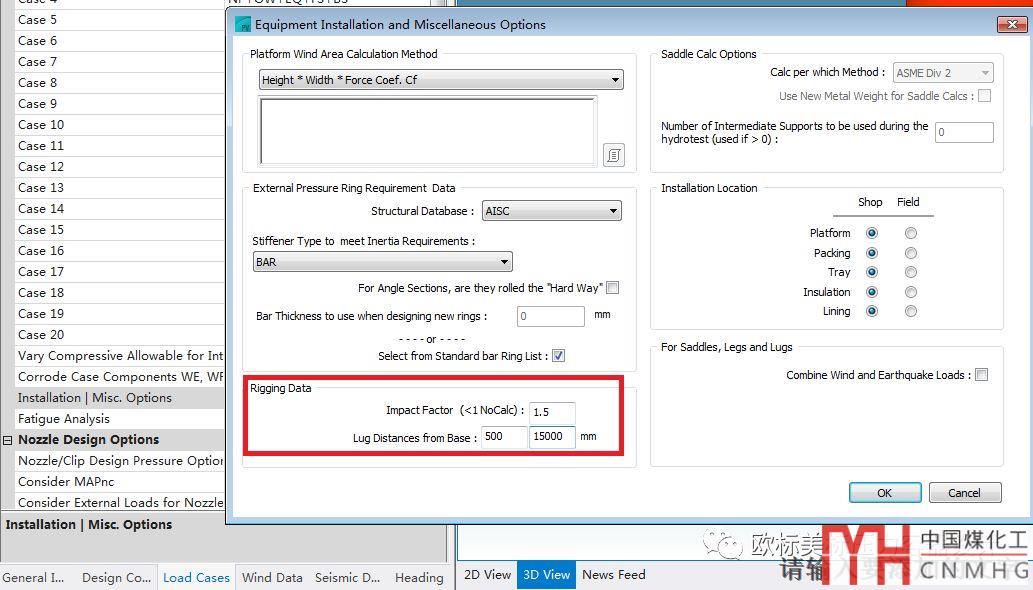Select Case 20 in the list

119,335
